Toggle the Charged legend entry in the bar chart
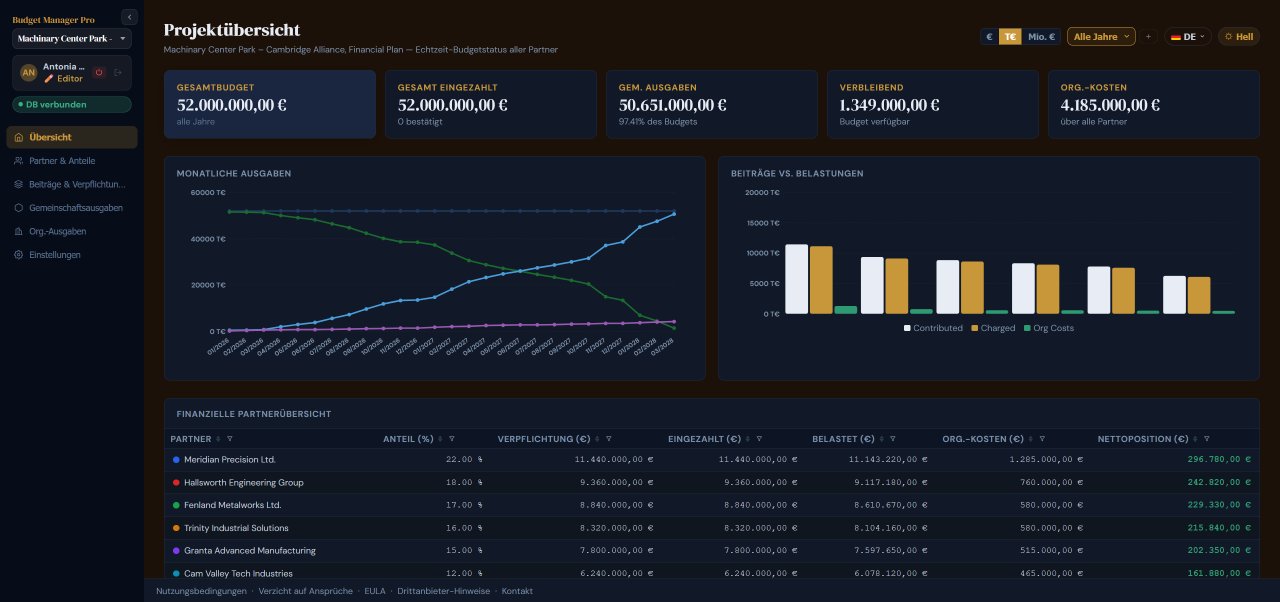 (993, 328)
